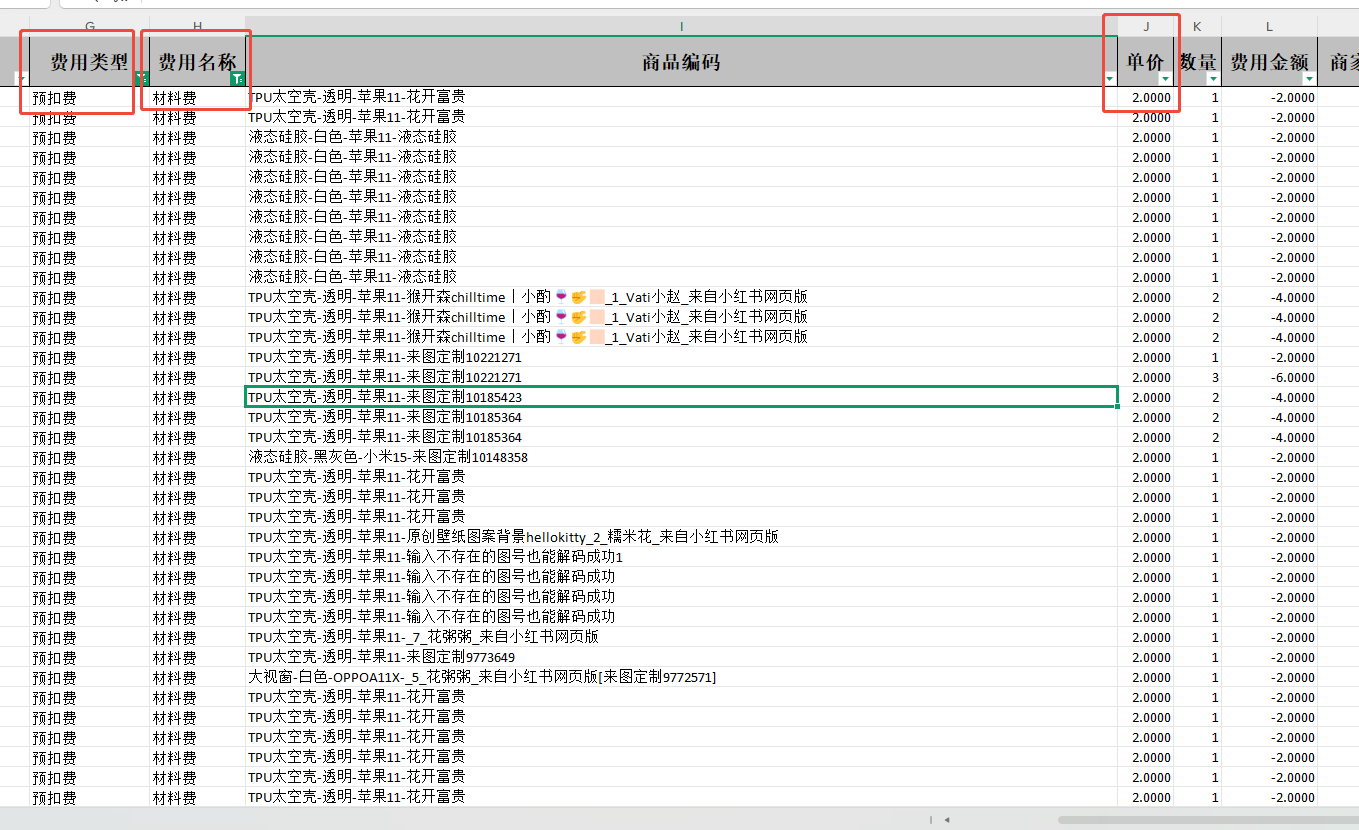Viewport: 1359px width, 830px height.
Task: Open the filter dropdown for 费用类型
Action: (141, 78)
